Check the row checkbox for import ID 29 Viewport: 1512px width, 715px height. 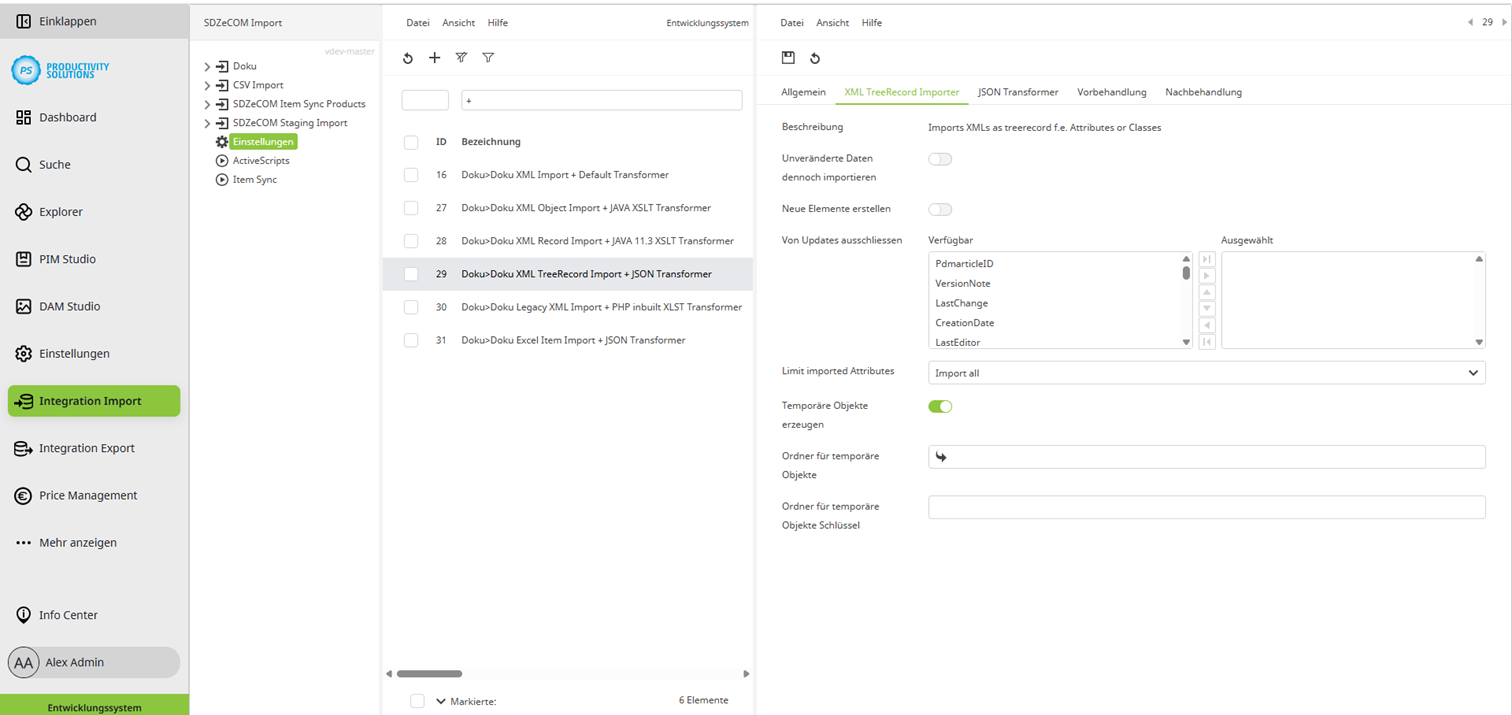(x=410, y=273)
